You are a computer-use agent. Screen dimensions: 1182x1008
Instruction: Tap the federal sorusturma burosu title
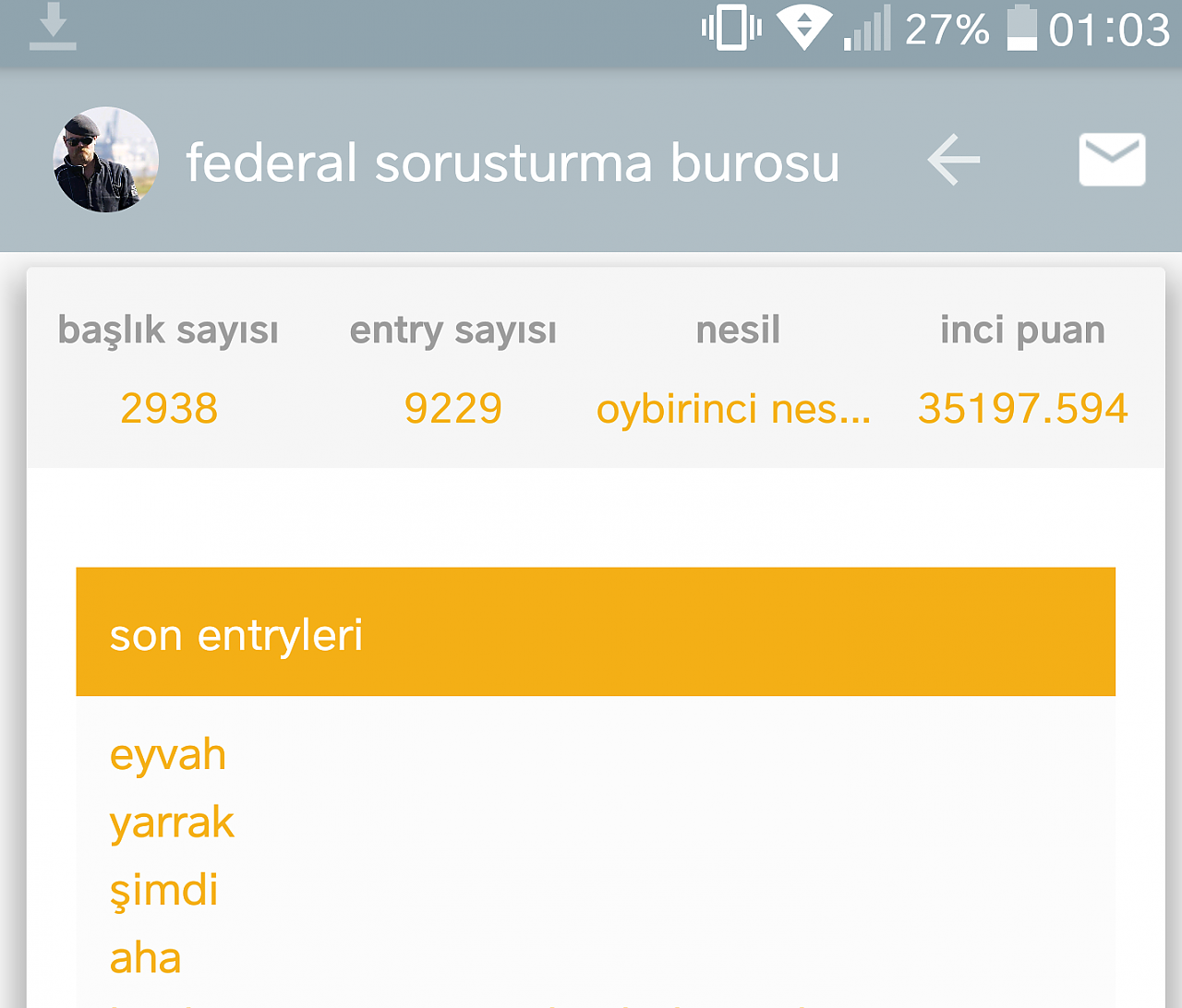pos(513,162)
